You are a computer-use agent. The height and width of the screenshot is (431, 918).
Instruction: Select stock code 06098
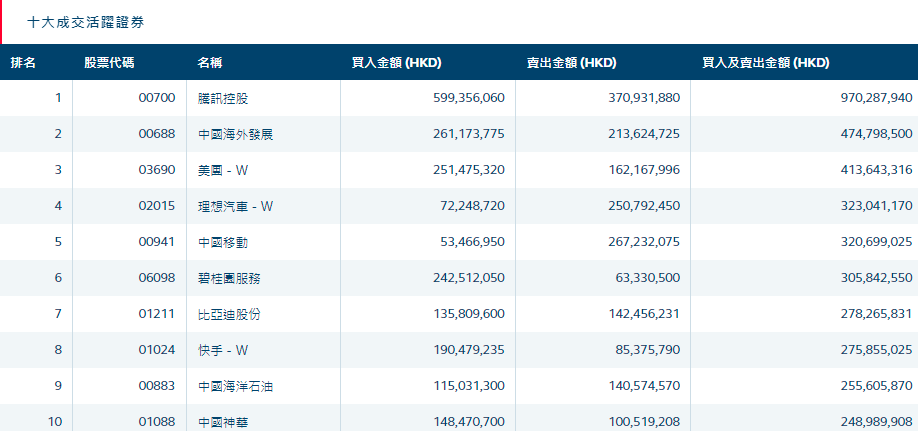tap(157, 278)
